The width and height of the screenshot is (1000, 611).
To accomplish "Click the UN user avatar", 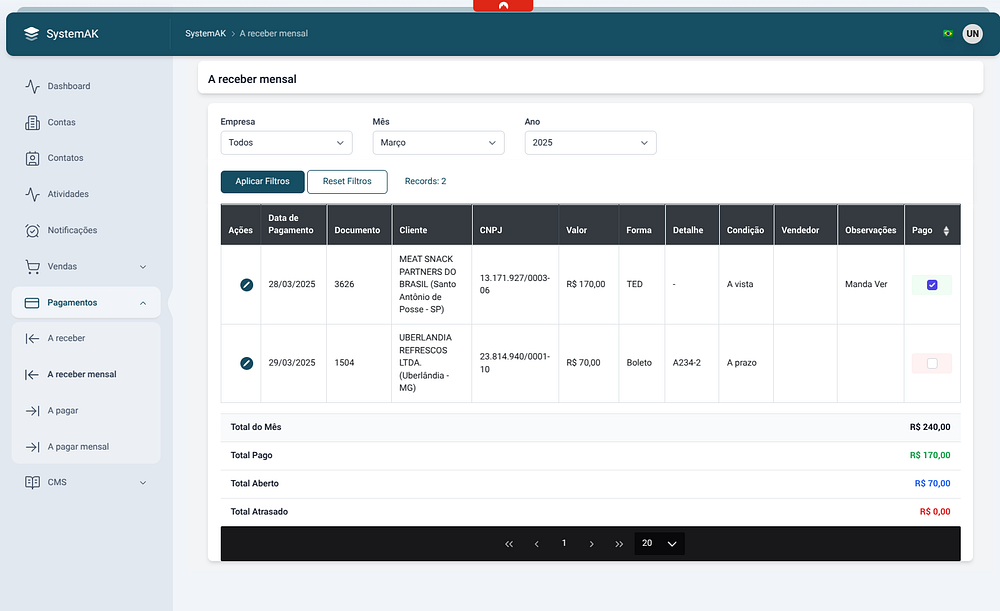I will pyautogui.click(x=972, y=34).
